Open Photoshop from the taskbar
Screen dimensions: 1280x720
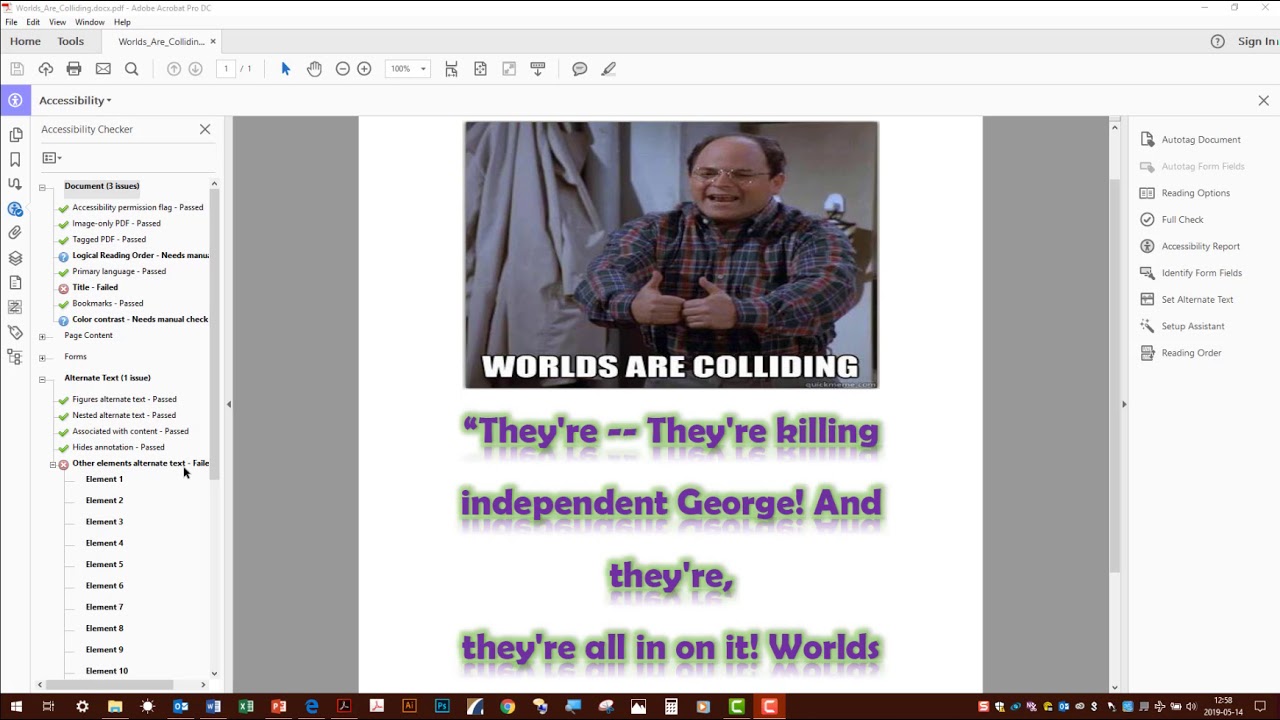click(442, 707)
